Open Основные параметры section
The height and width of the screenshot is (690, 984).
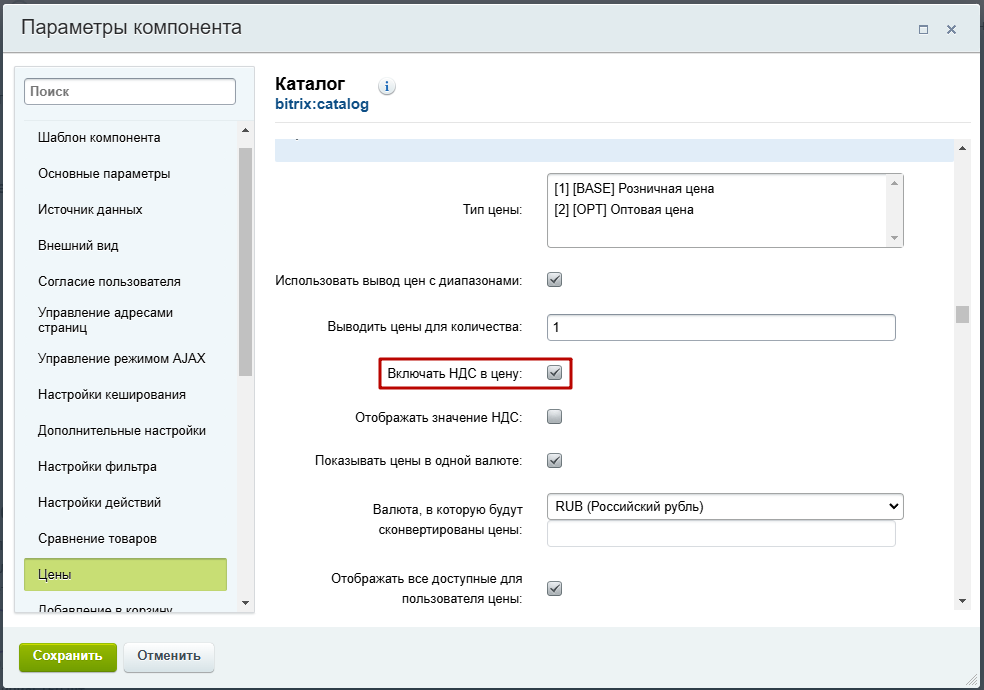coord(104,173)
